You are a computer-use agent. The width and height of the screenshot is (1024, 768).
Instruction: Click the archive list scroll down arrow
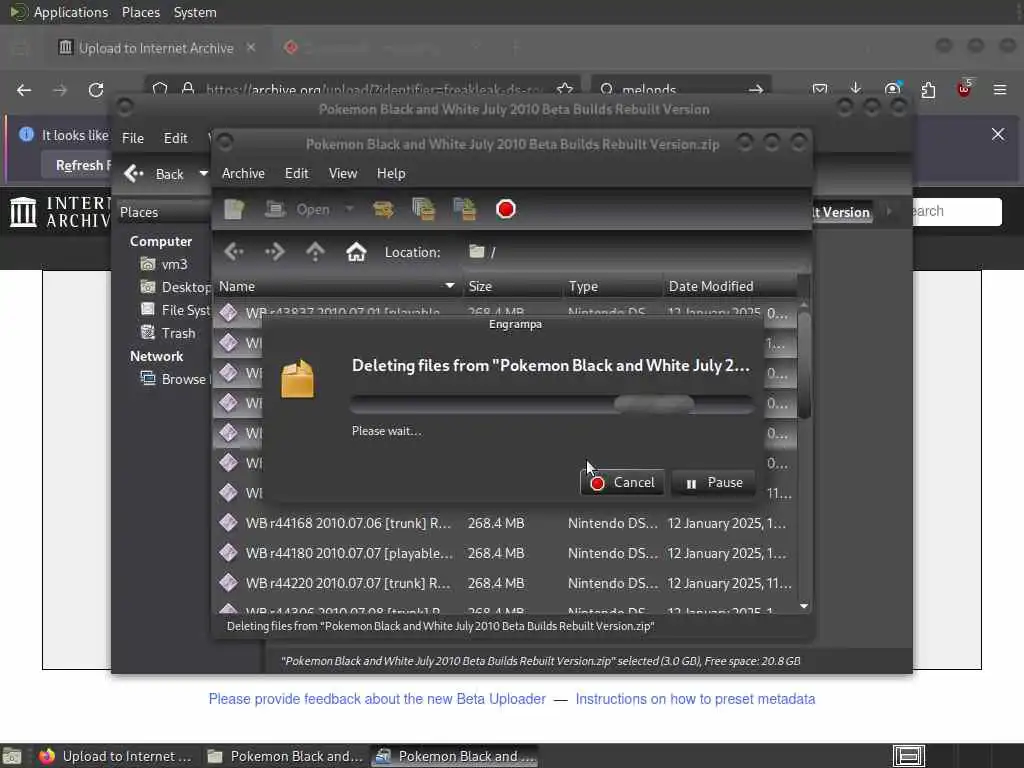(804, 607)
